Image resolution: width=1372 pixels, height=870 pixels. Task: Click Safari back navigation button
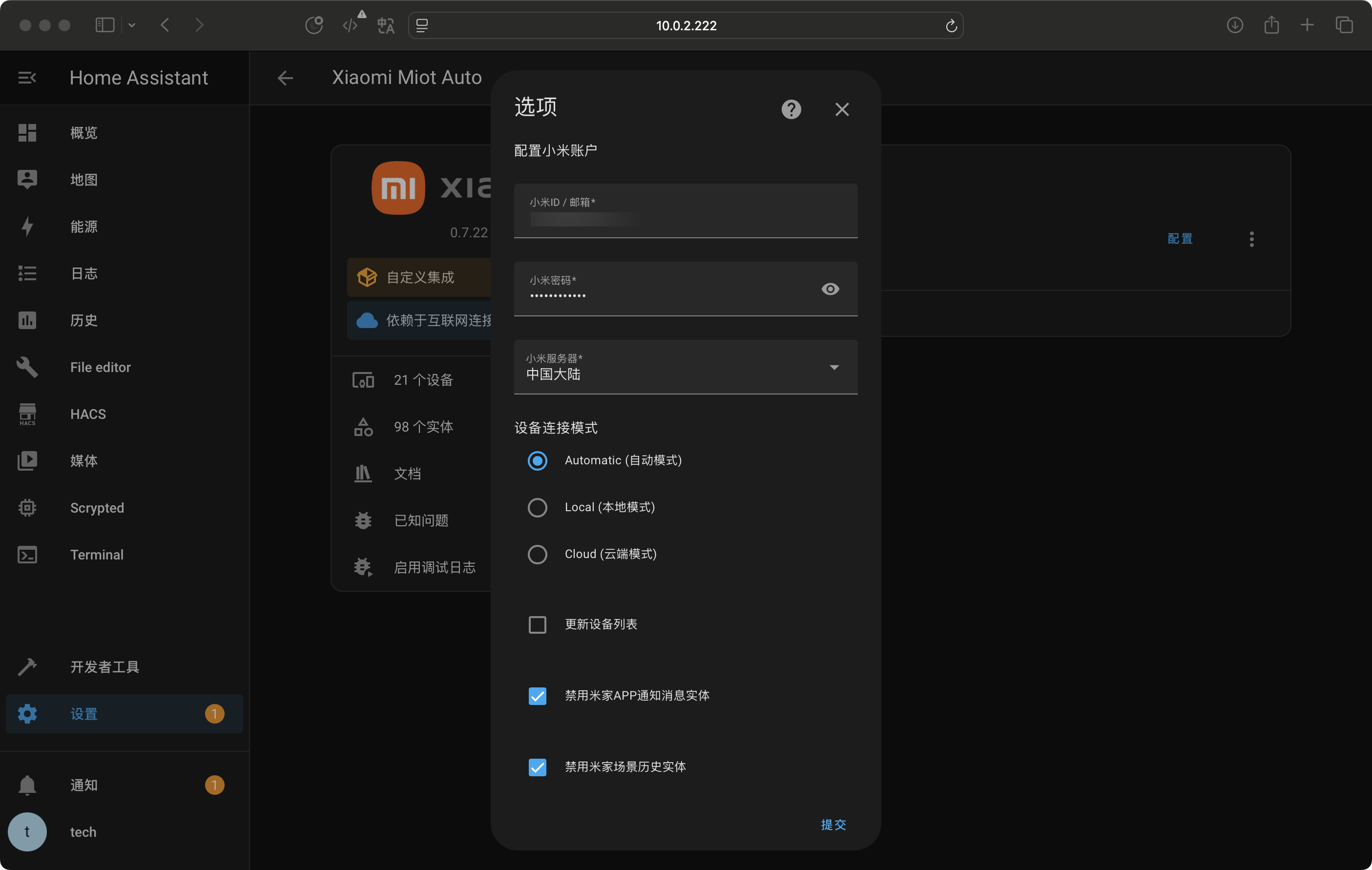165,25
